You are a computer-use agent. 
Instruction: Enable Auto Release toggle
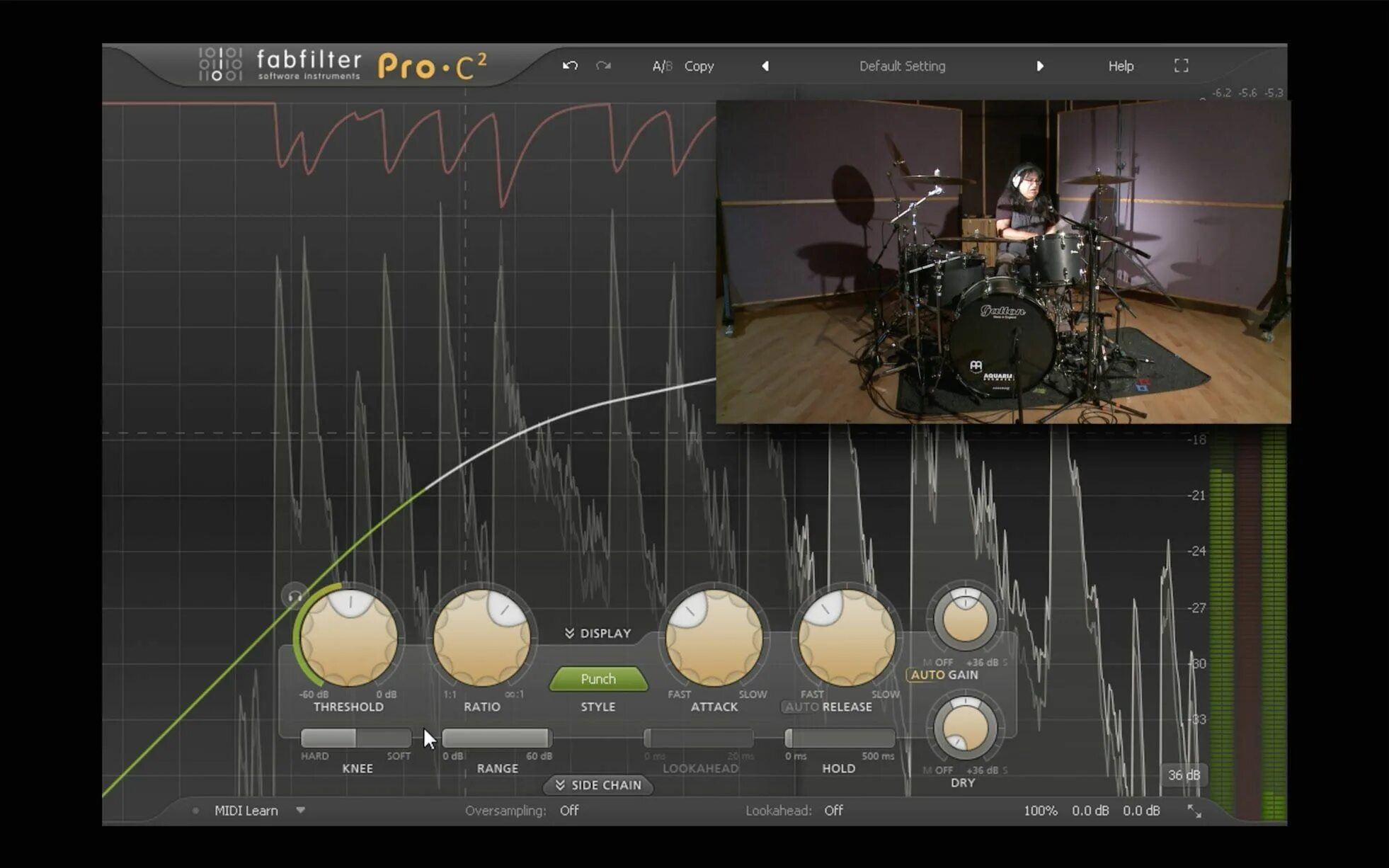(x=801, y=707)
